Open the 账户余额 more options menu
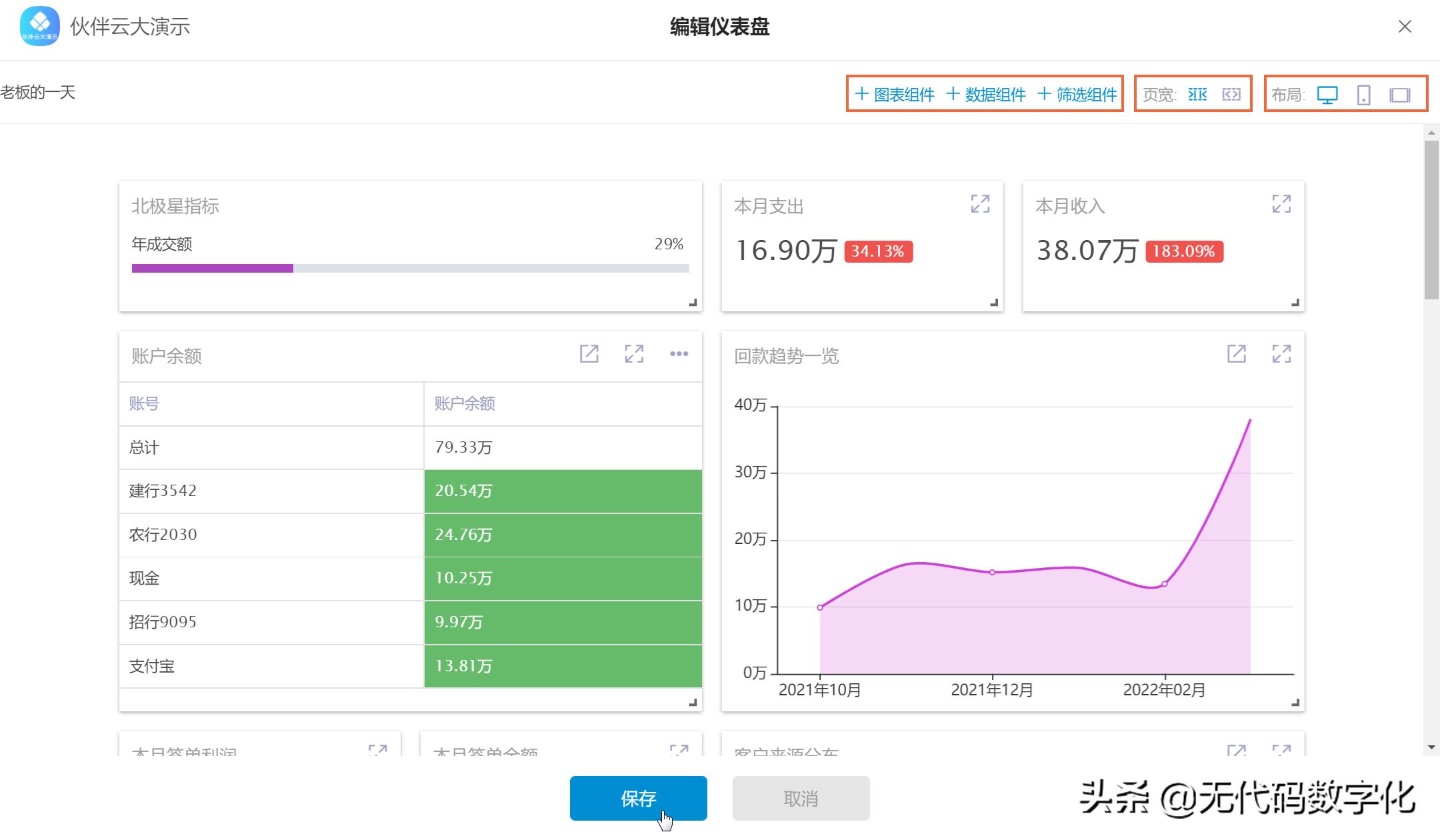Screen dimensions: 1440x840 coord(679,354)
